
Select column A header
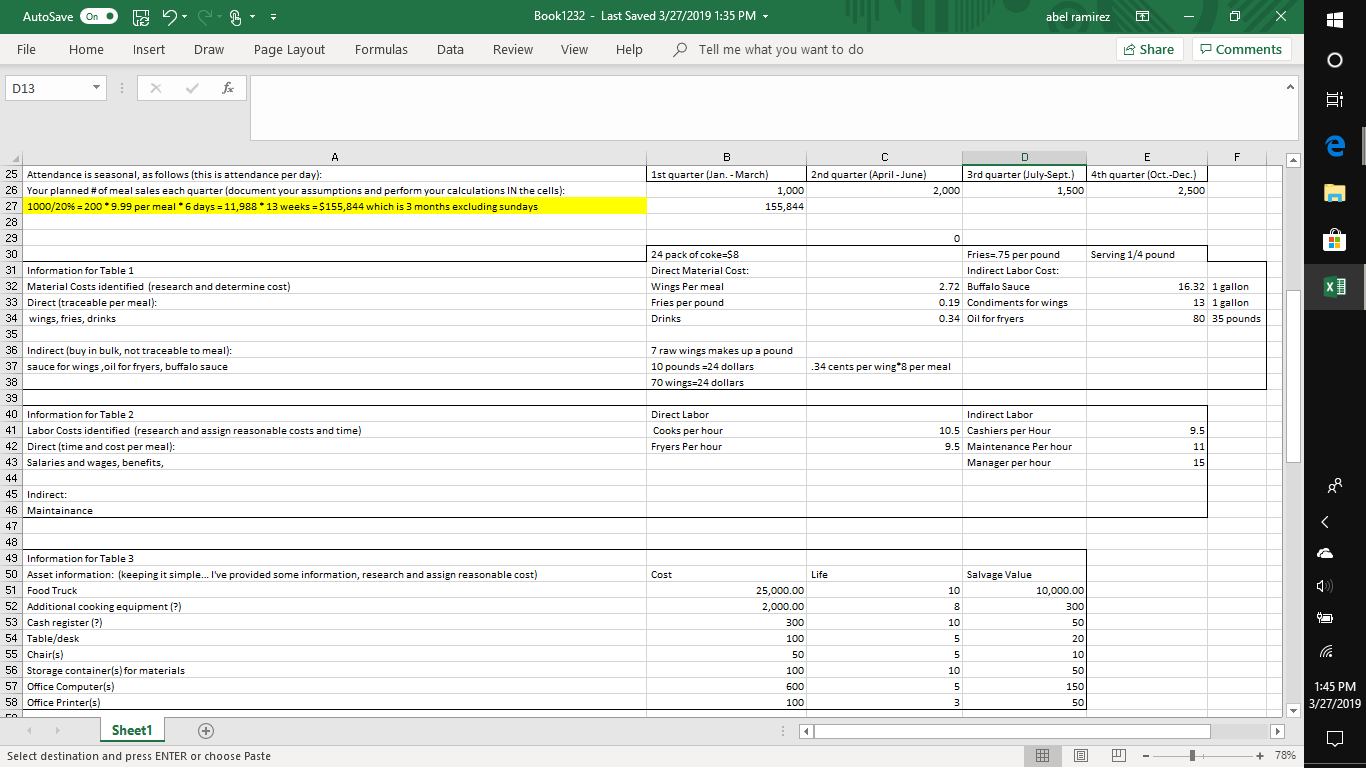[x=335, y=157]
